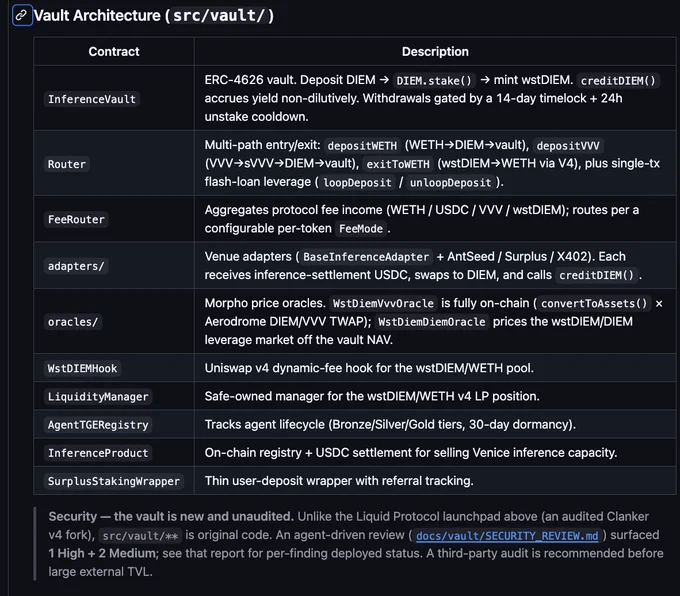
Task: Click the Vault Architecture heading
Action: point(154,16)
